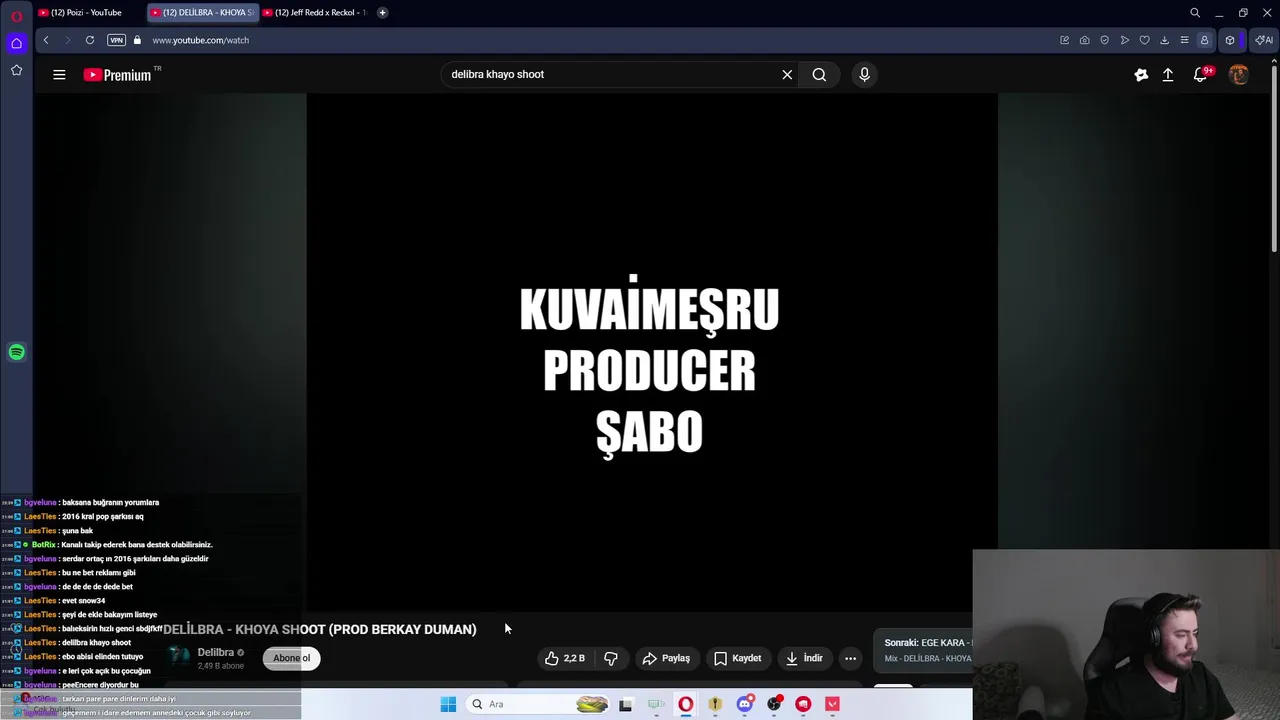Open the Opera snapshot camera icon
Viewport: 1280px width, 720px height.
pyautogui.click(x=1084, y=40)
